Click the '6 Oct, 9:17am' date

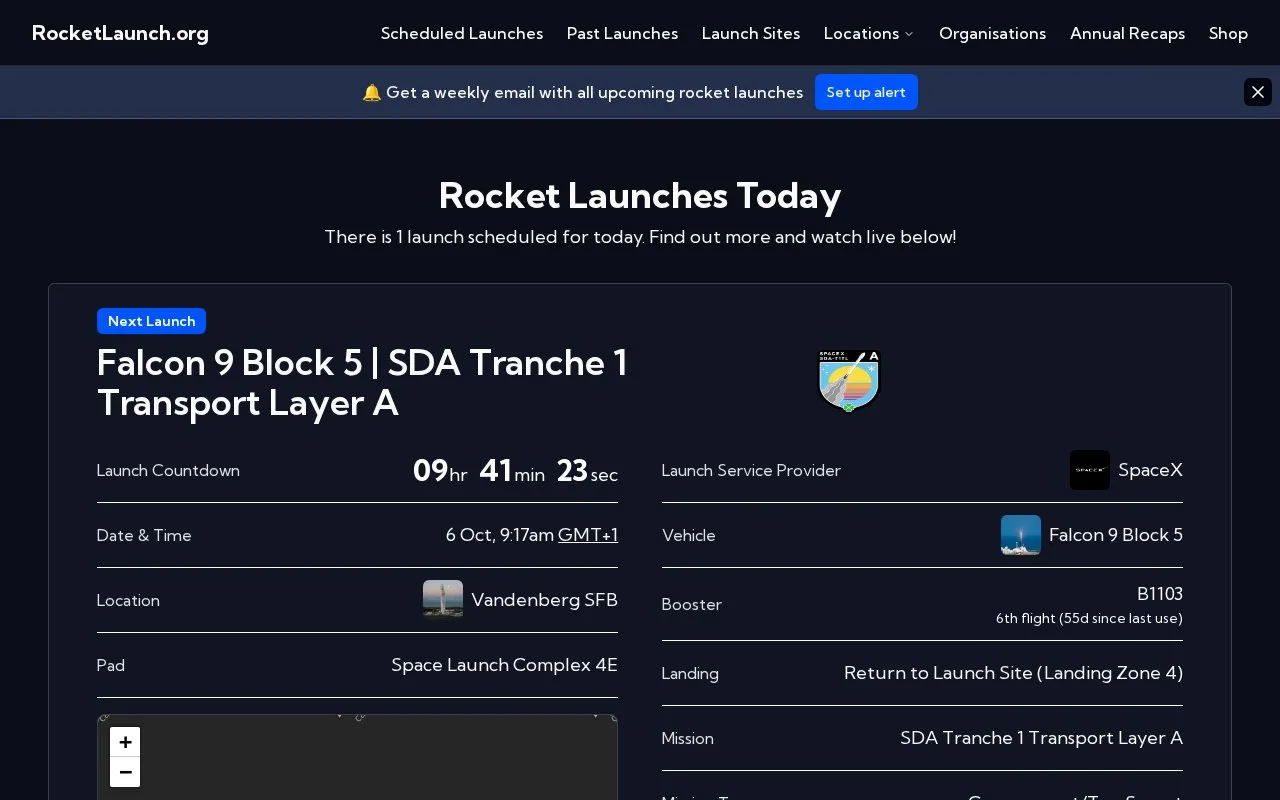click(500, 535)
